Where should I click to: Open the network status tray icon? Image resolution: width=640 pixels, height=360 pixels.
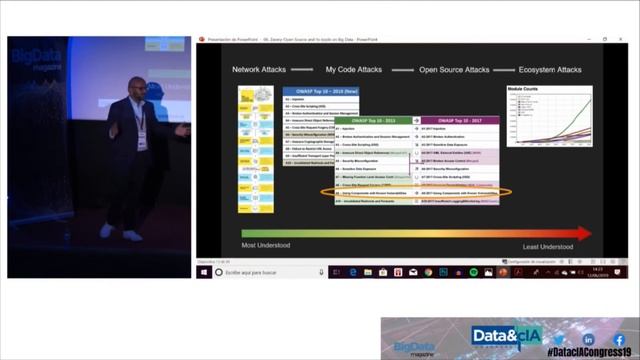click(x=557, y=273)
